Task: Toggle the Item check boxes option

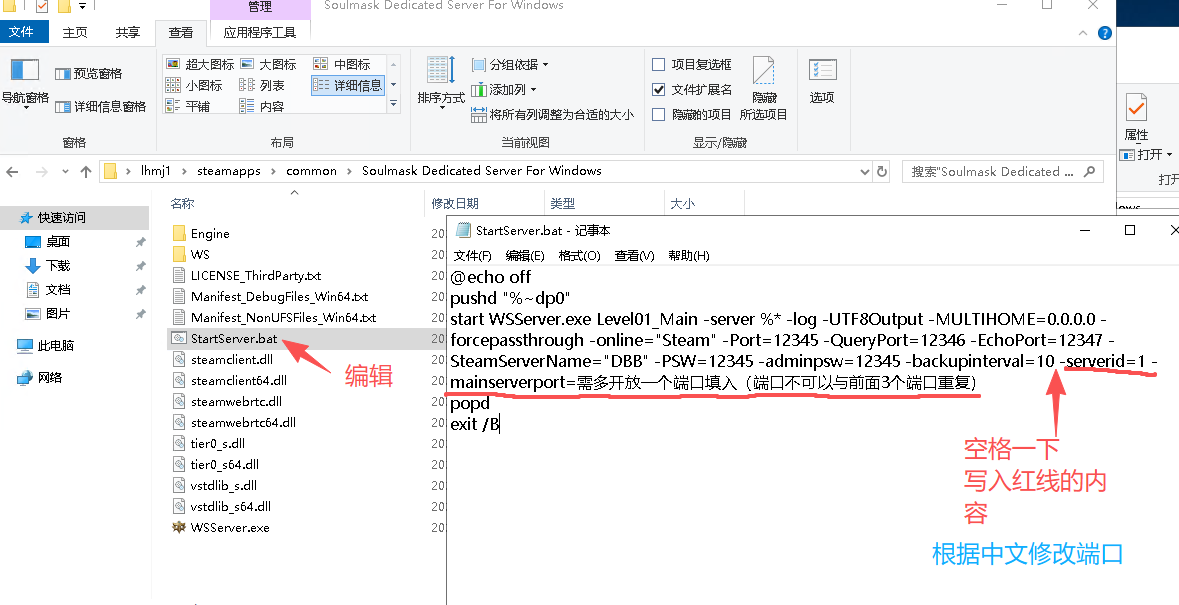Action: [659, 64]
